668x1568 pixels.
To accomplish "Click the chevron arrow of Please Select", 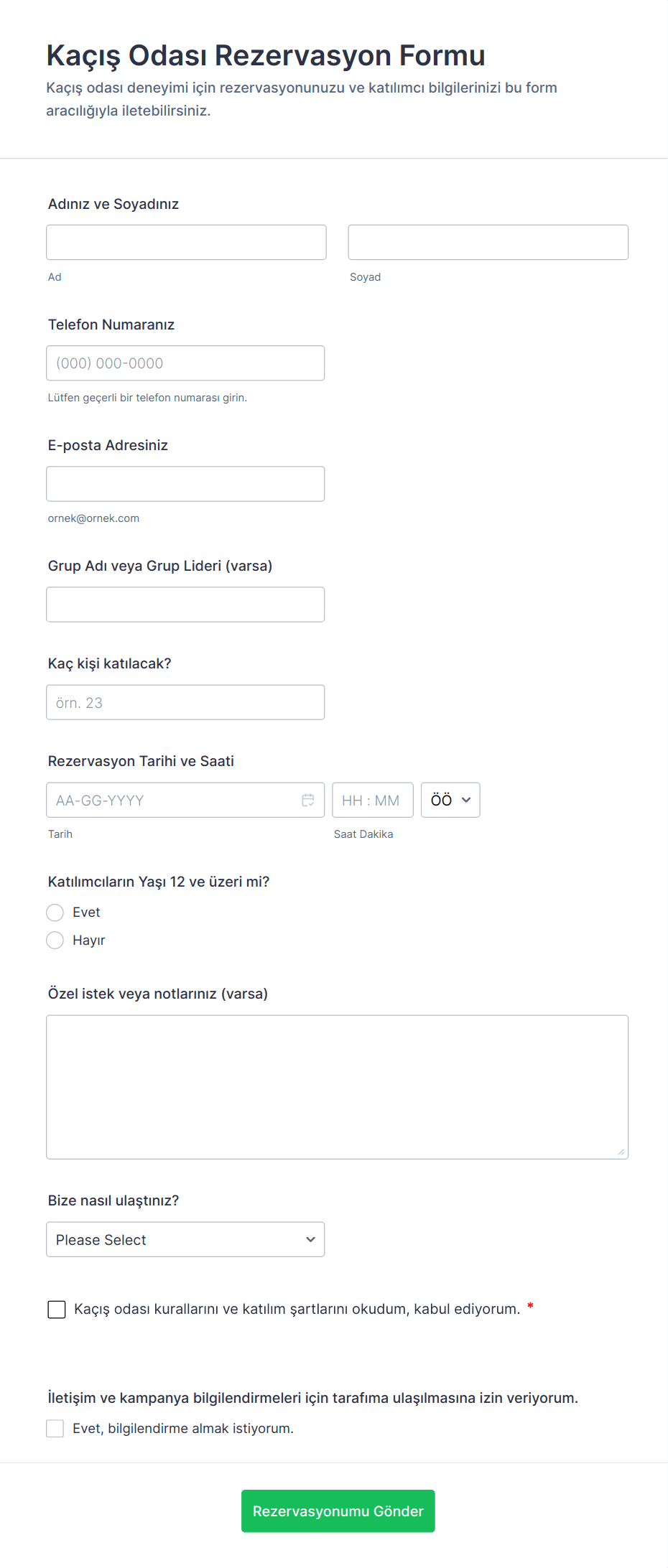I will point(310,1240).
